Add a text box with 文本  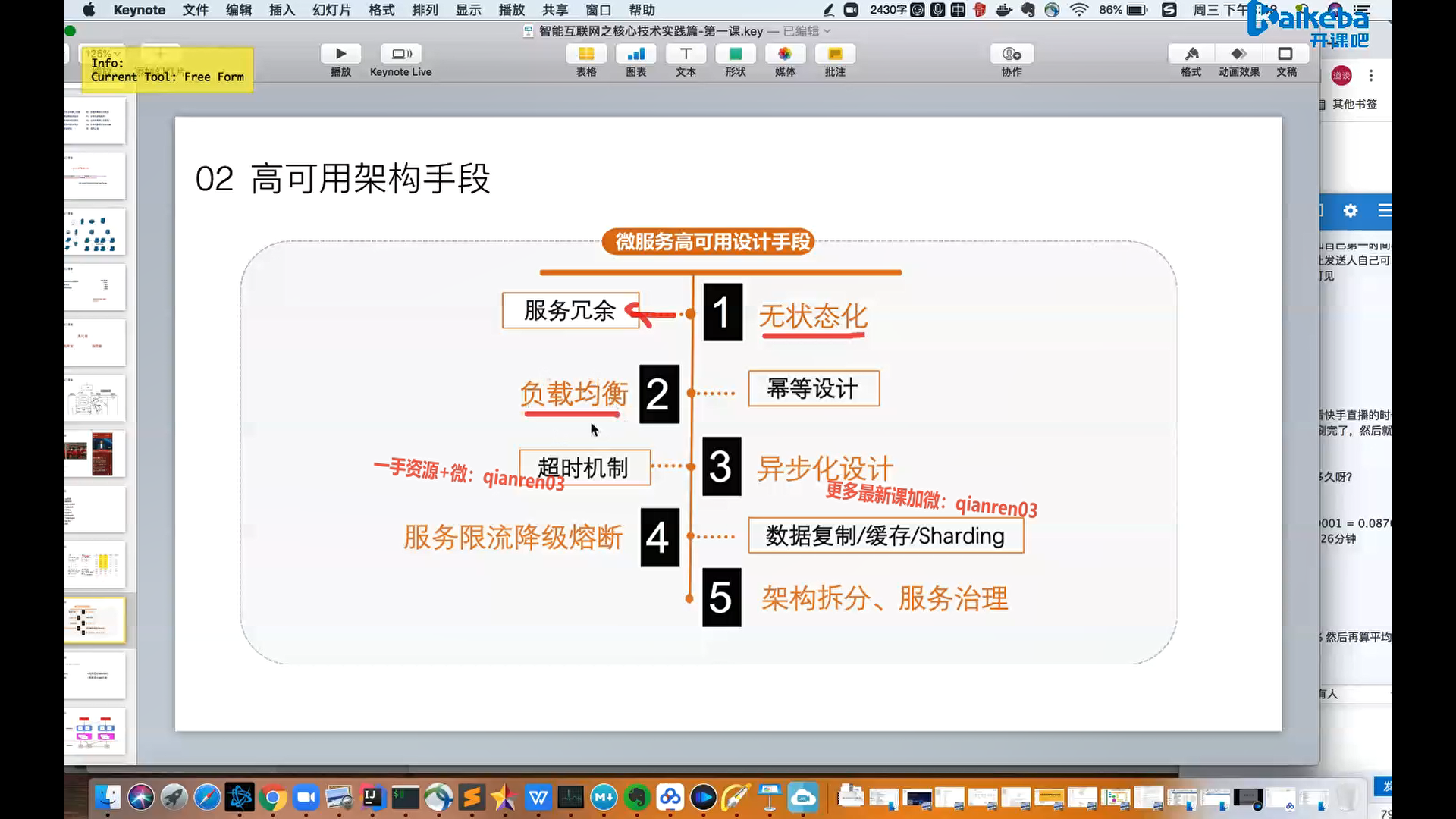coord(686,54)
